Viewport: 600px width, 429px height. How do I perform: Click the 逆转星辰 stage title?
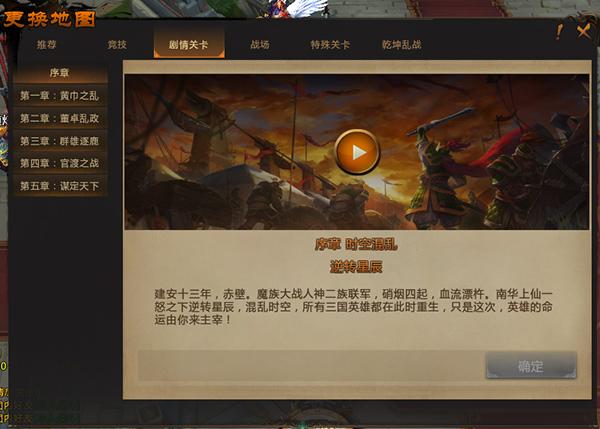coord(356,267)
